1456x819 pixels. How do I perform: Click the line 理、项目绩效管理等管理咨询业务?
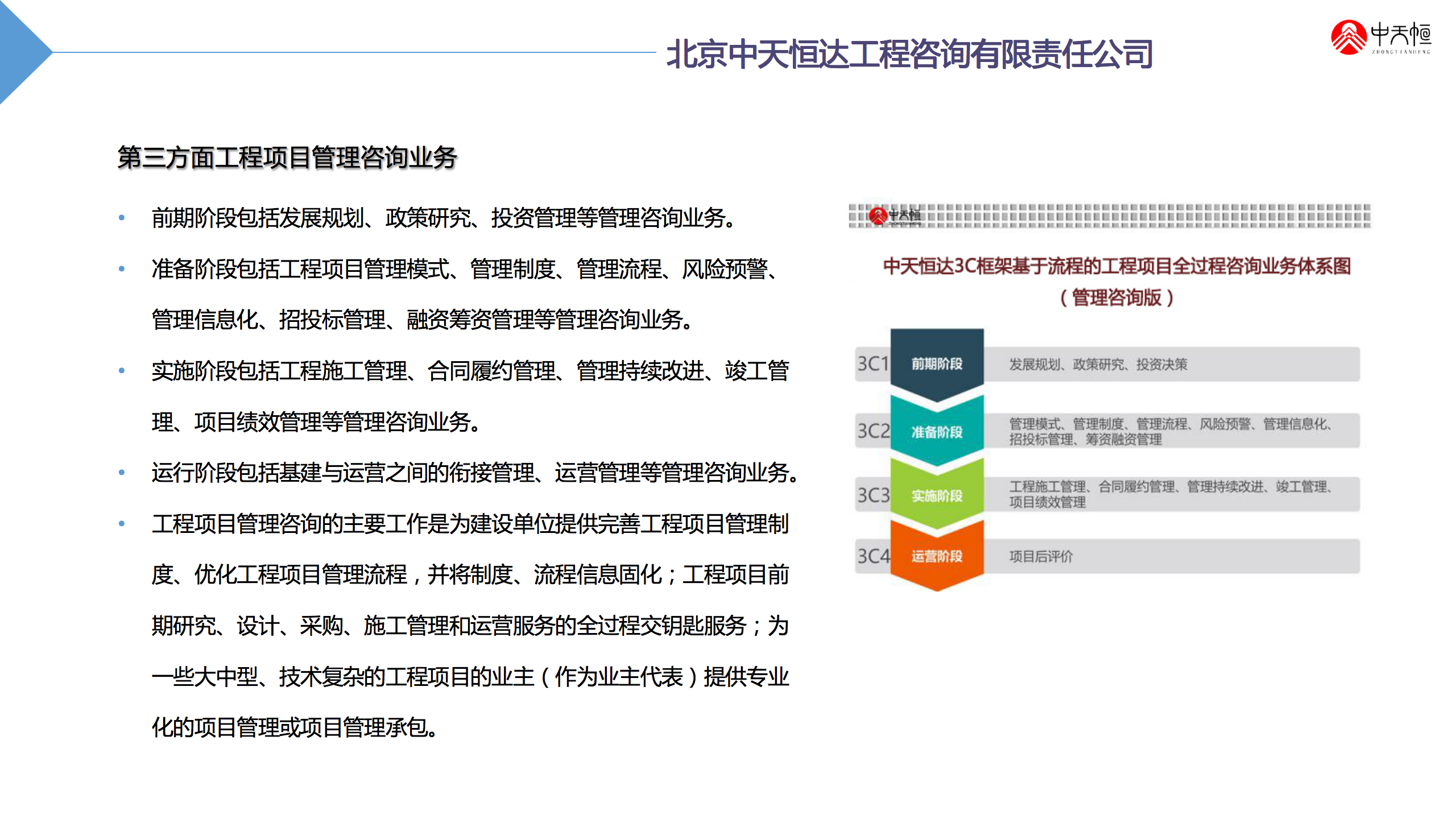pyautogui.click(x=317, y=422)
